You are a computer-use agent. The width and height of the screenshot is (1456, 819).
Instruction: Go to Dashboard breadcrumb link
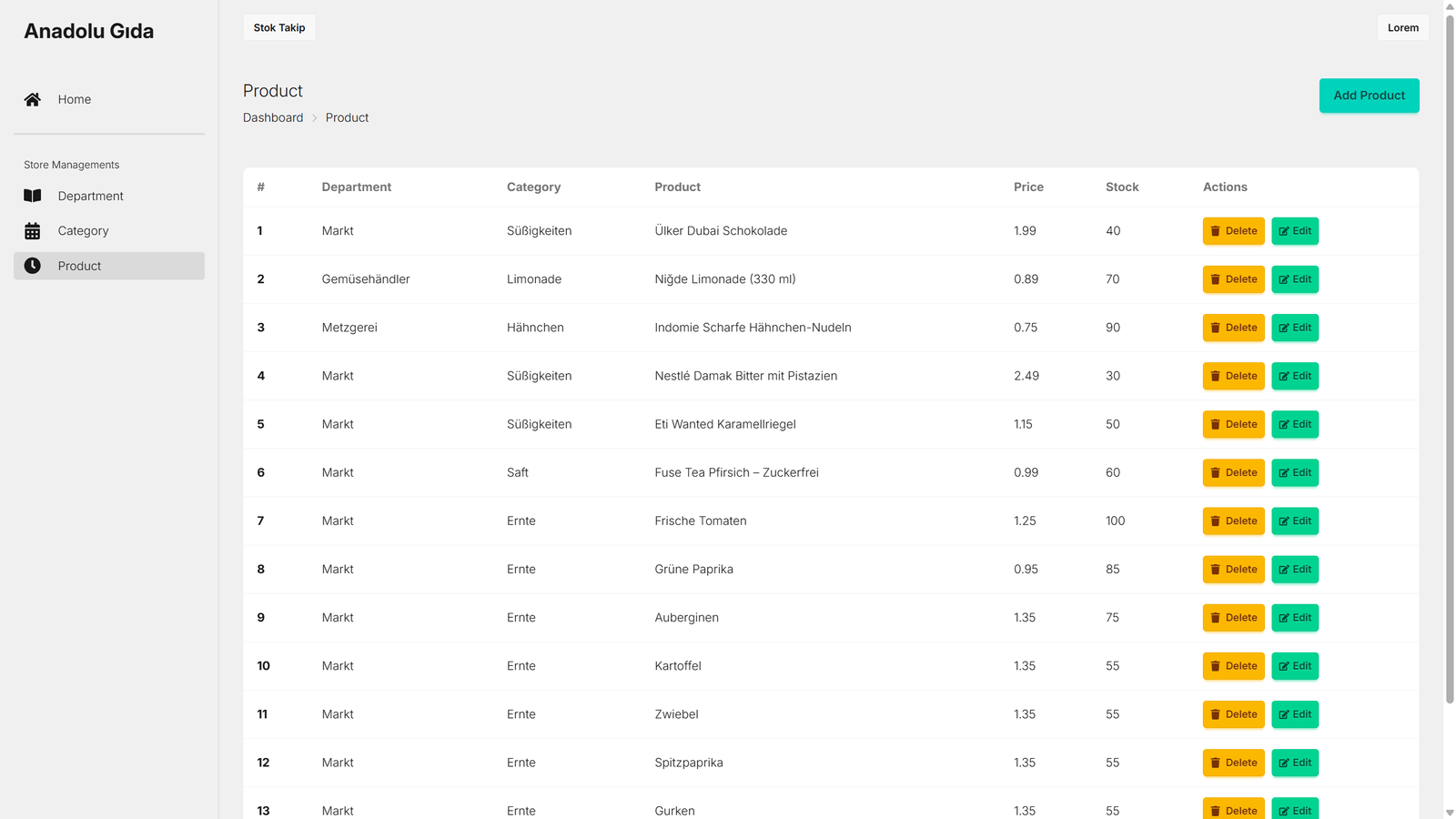[x=273, y=117]
